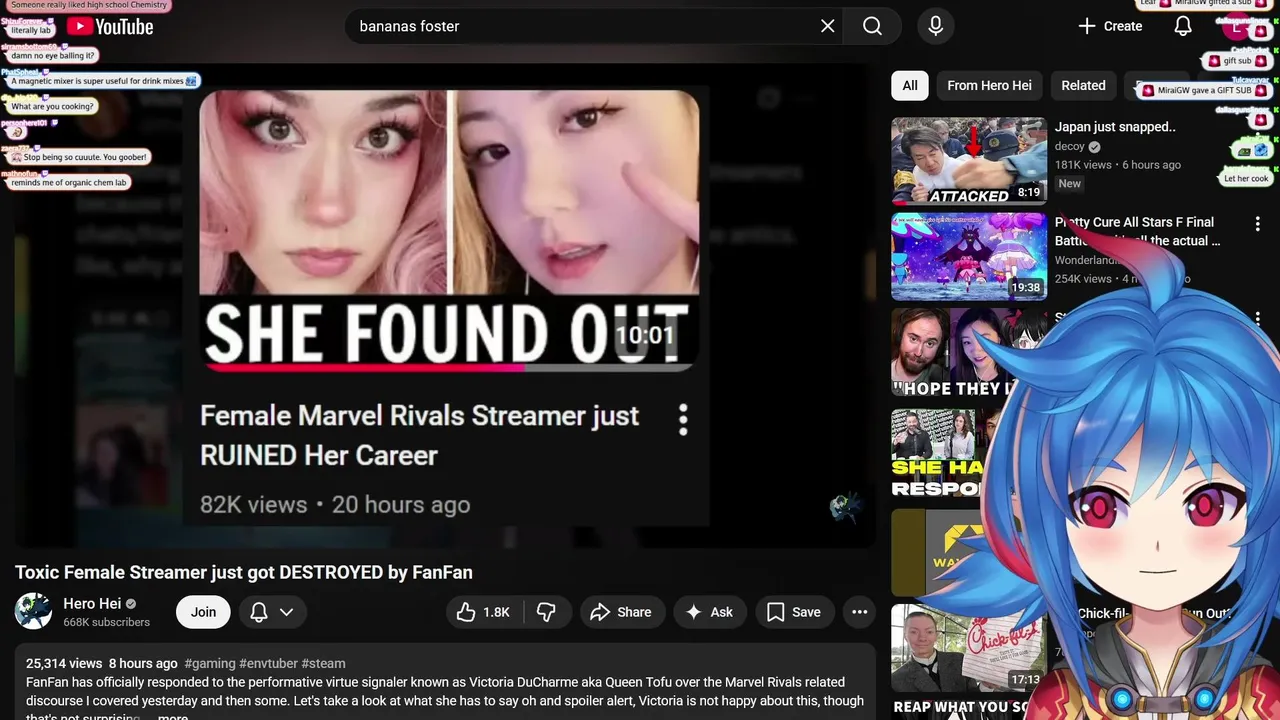Open the Hero Hei channel avatar

point(33,611)
